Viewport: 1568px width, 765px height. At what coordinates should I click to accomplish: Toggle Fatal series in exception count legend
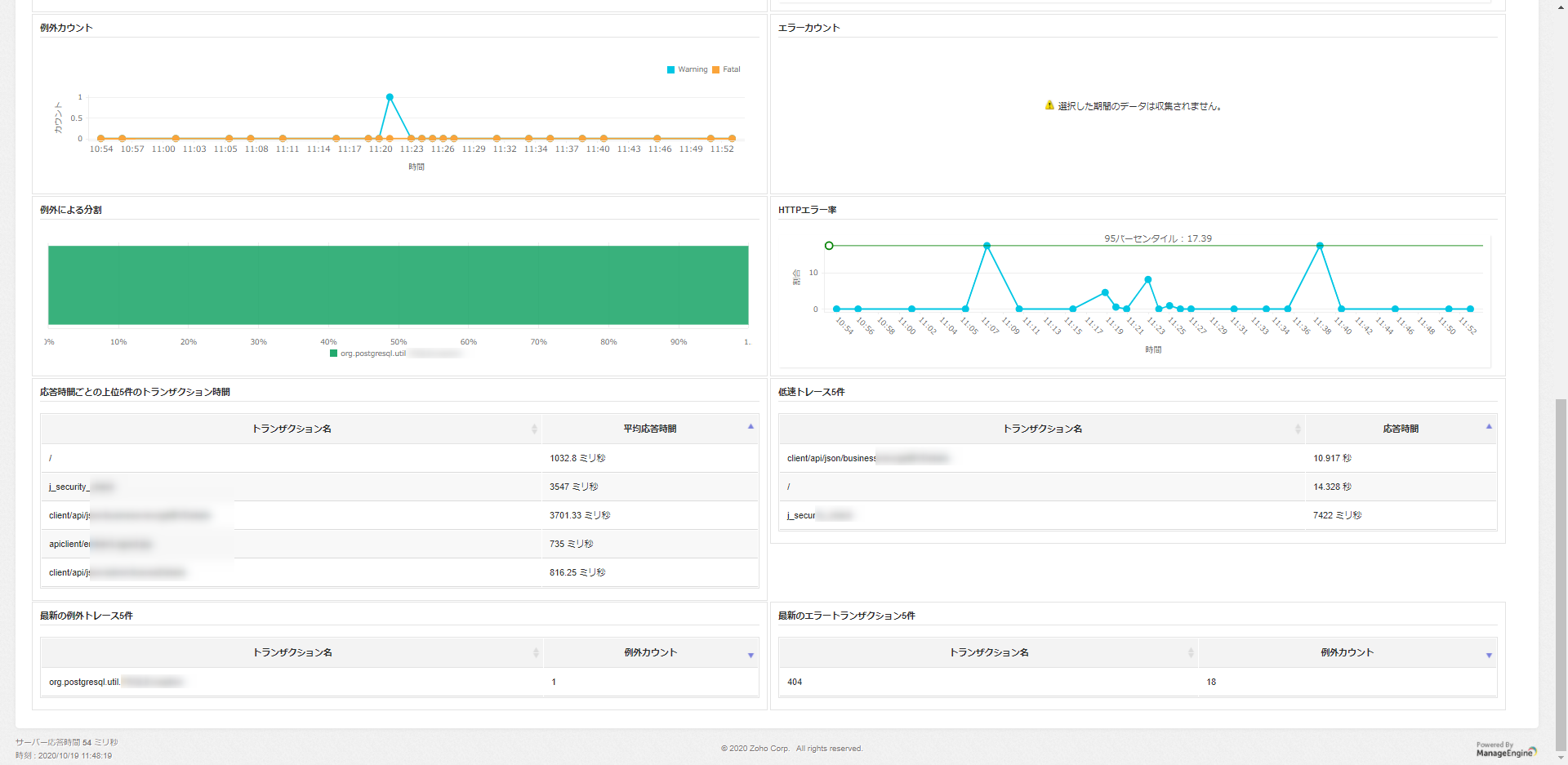click(x=727, y=69)
